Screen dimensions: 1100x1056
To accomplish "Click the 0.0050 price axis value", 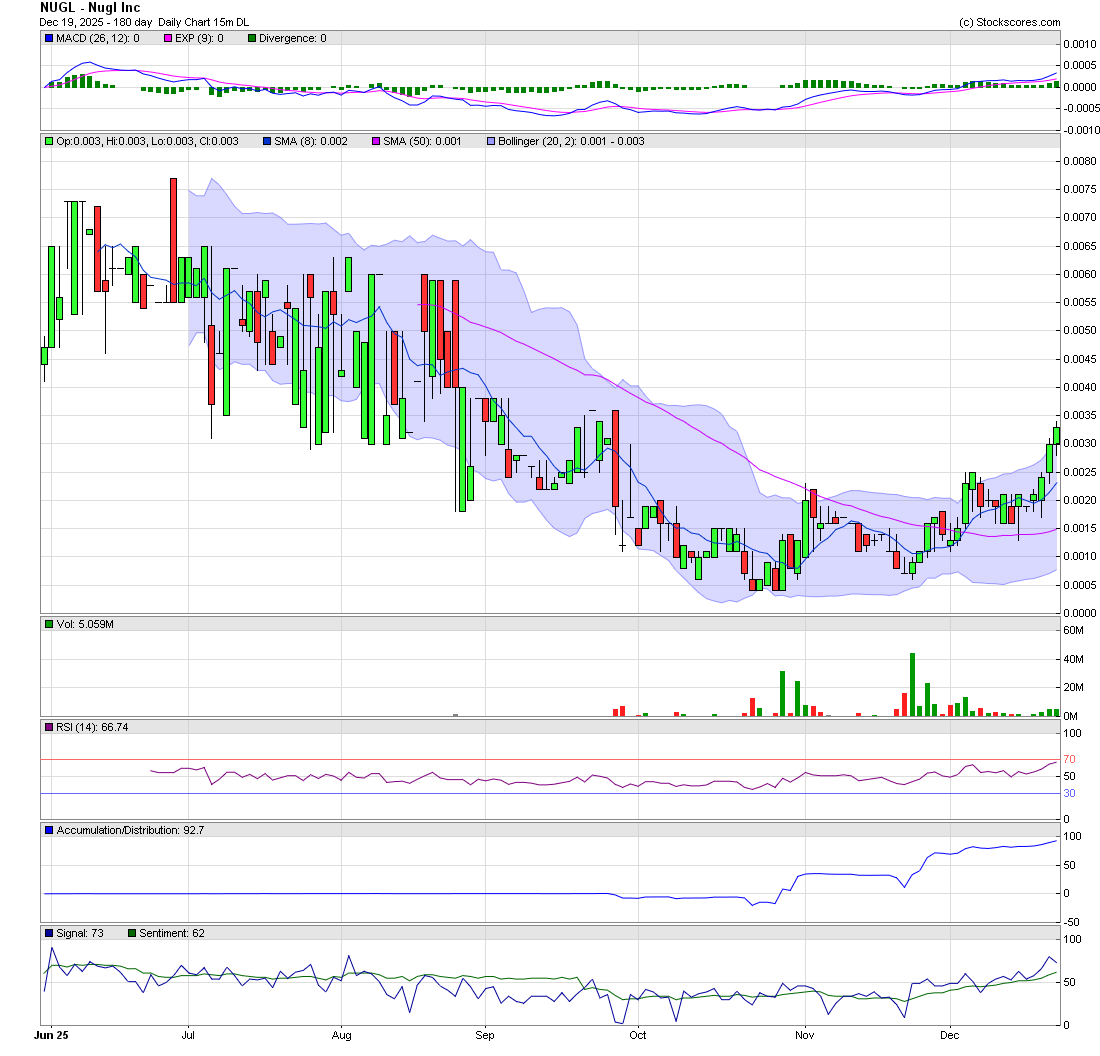I will 1080,330.
